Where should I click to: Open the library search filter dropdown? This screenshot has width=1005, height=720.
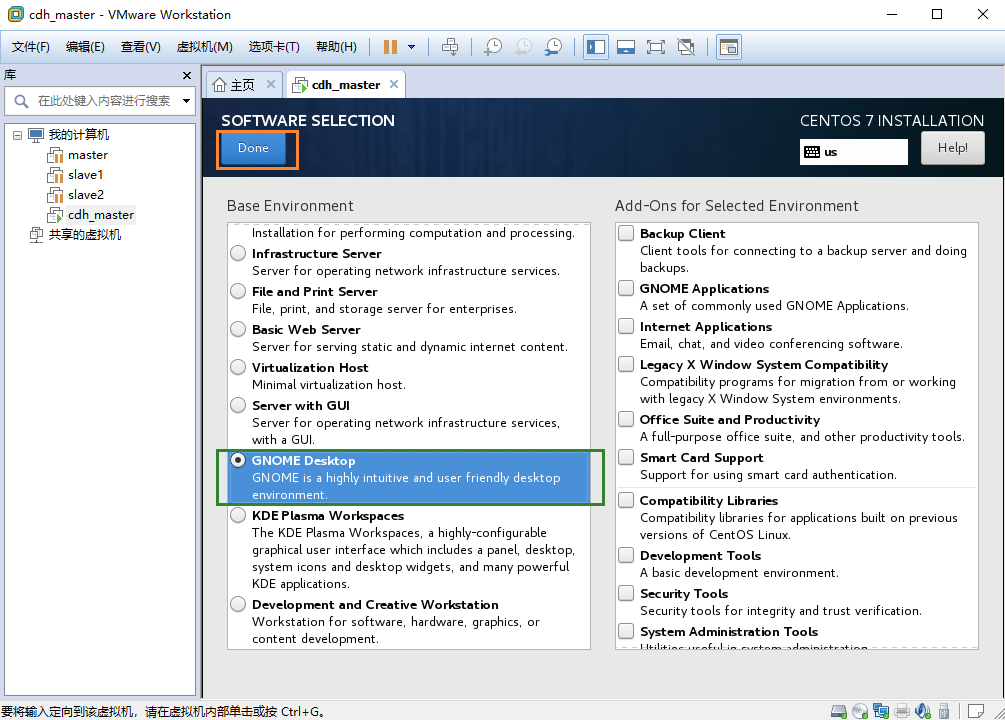(x=187, y=101)
